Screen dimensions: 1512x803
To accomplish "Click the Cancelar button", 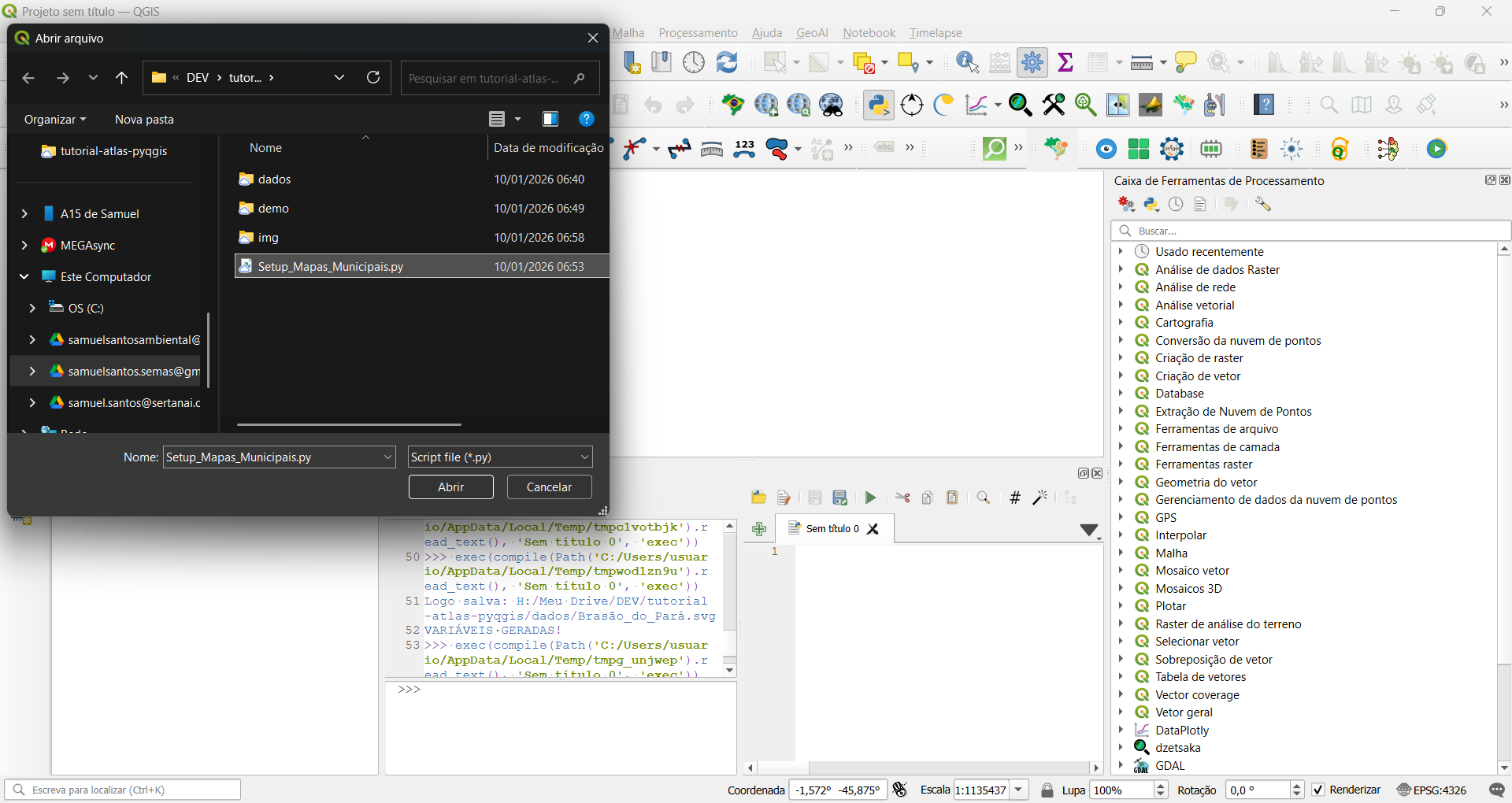I will pyautogui.click(x=548, y=487).
